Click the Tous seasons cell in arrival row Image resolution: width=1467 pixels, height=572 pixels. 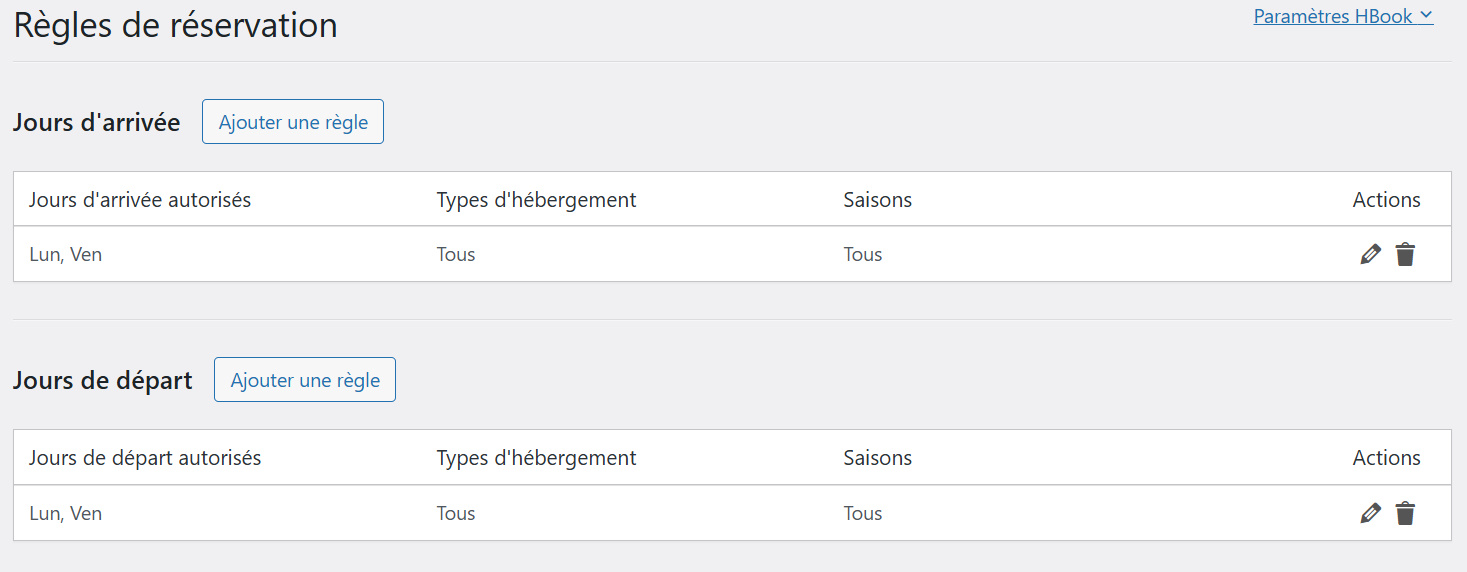[862, 255]
